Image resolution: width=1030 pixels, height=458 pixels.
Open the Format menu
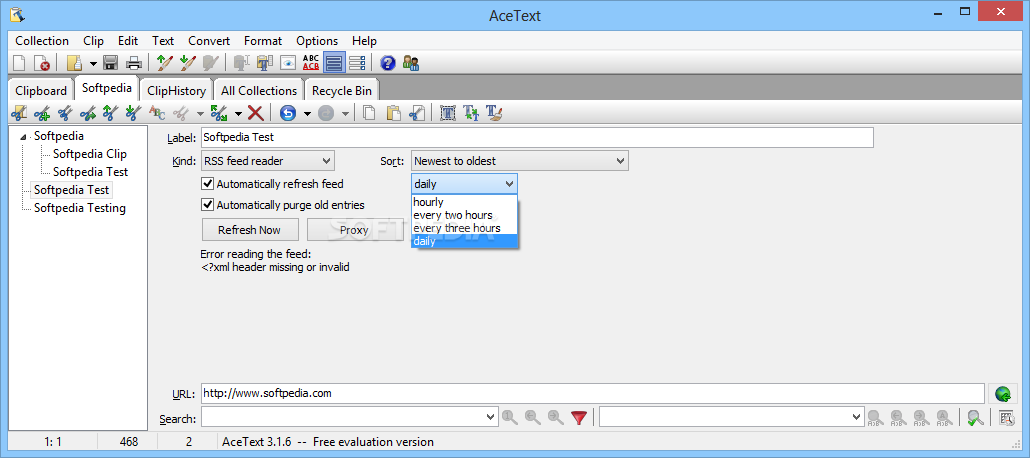tap(263, 41)
